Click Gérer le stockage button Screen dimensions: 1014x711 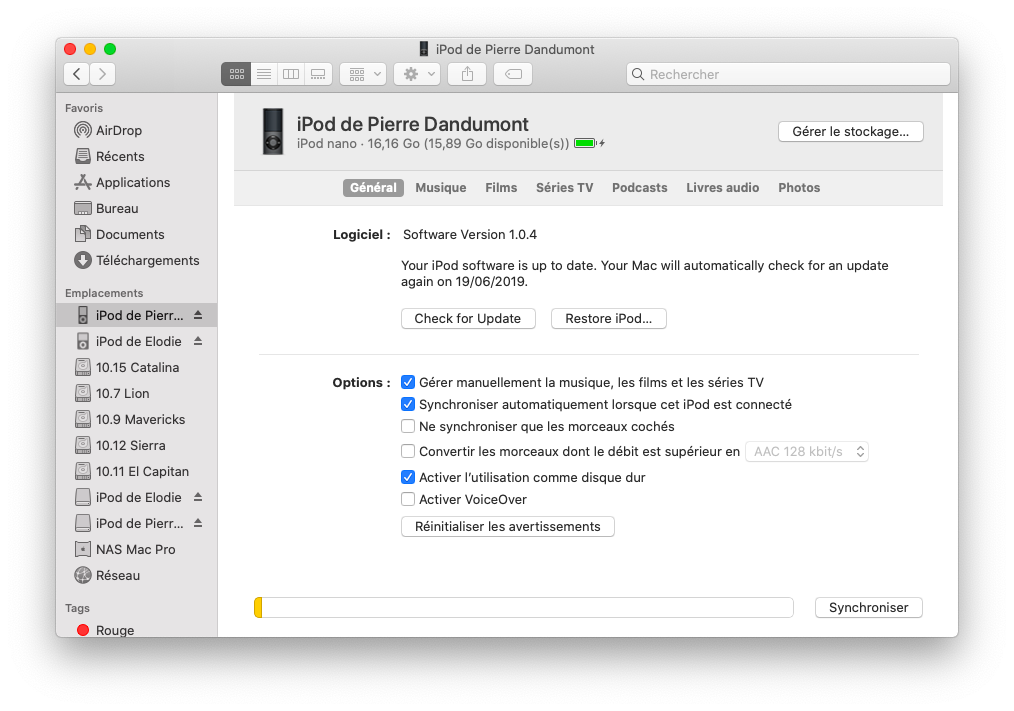click(x=850, y=131)
